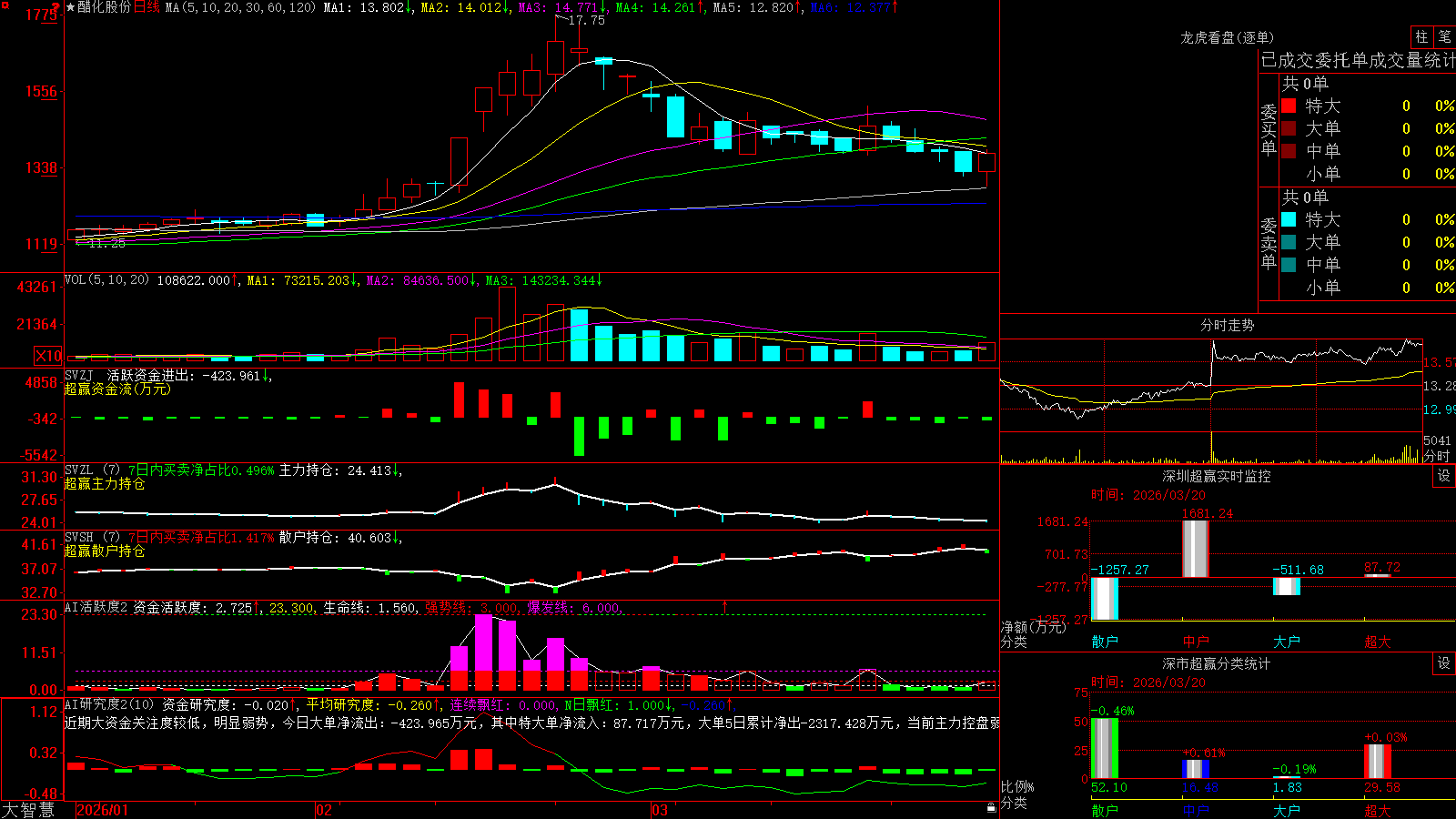
Task: Click the SVZL (7) indicator name
Action: pyautogui.click(x=92, y=470)
